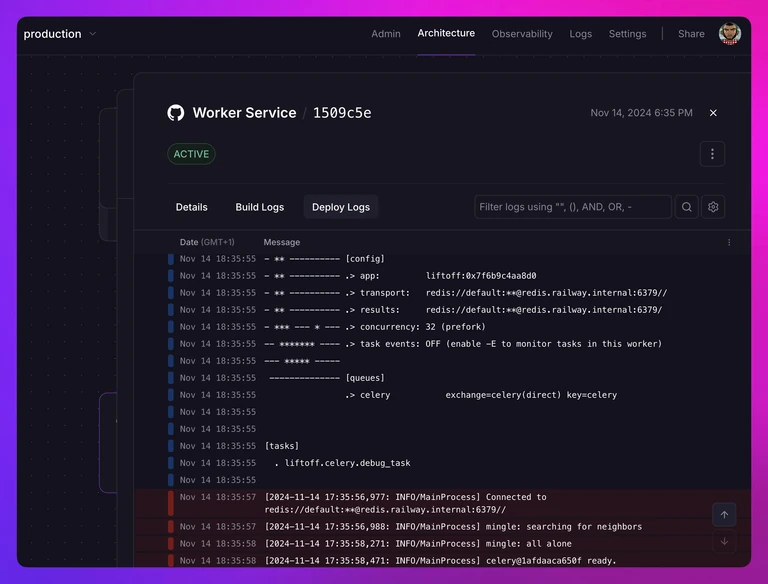The height and width of the screenshot is (584, 768).
Task: Select the [queues] log line
Action: pyautogui.click(x=442, y=378)
